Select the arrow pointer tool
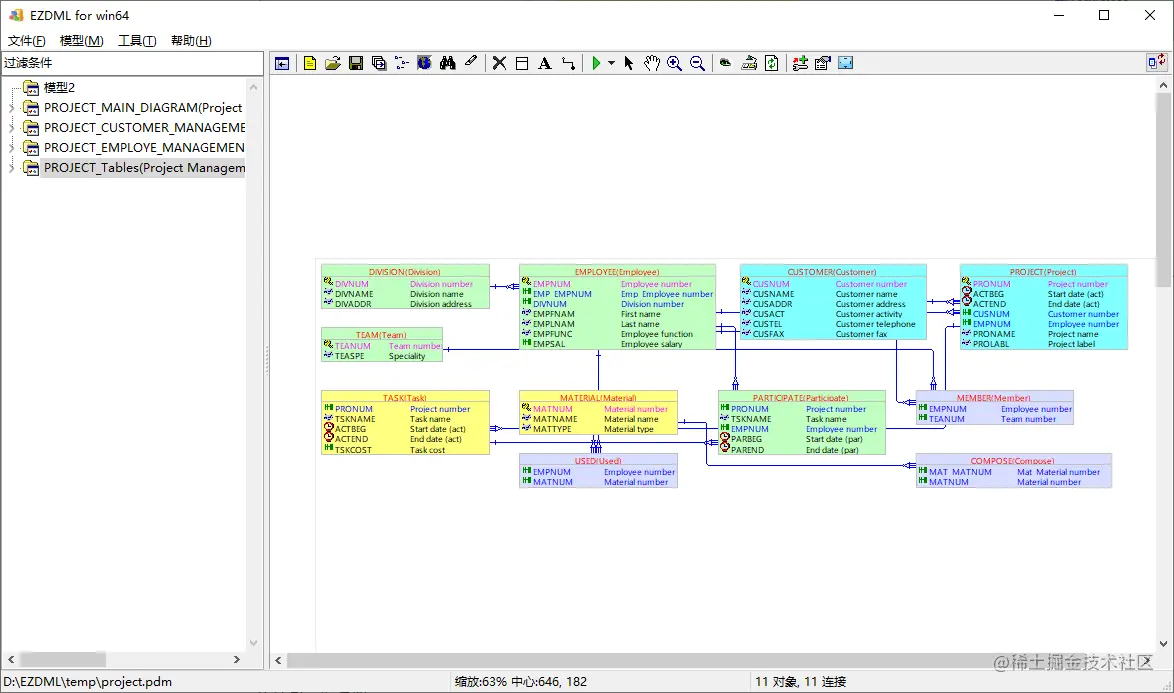Screen dimensions: 1174x693 [x=629, y=64]
